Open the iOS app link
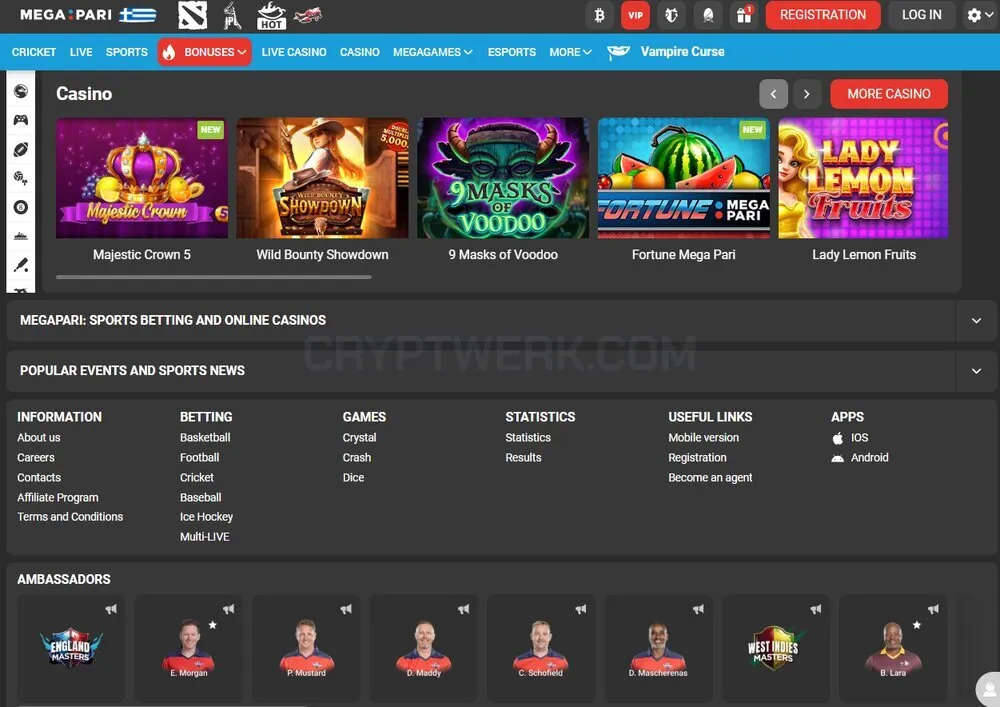The height and width of the screenshot is (707, 1000). 850,437
